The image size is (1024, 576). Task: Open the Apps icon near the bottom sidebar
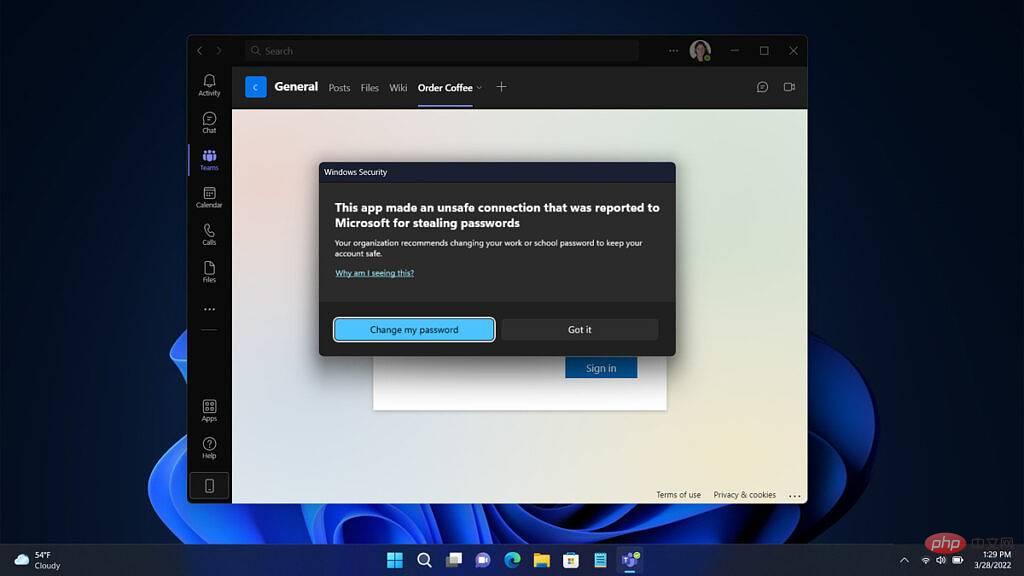click(209, 410)
